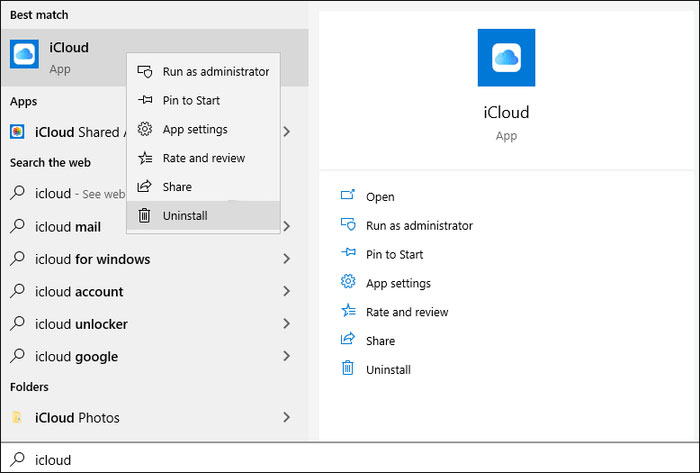Choose Pin to Start in the context menu
This screenshot has height=473, width=700.
tap(204, 100)
